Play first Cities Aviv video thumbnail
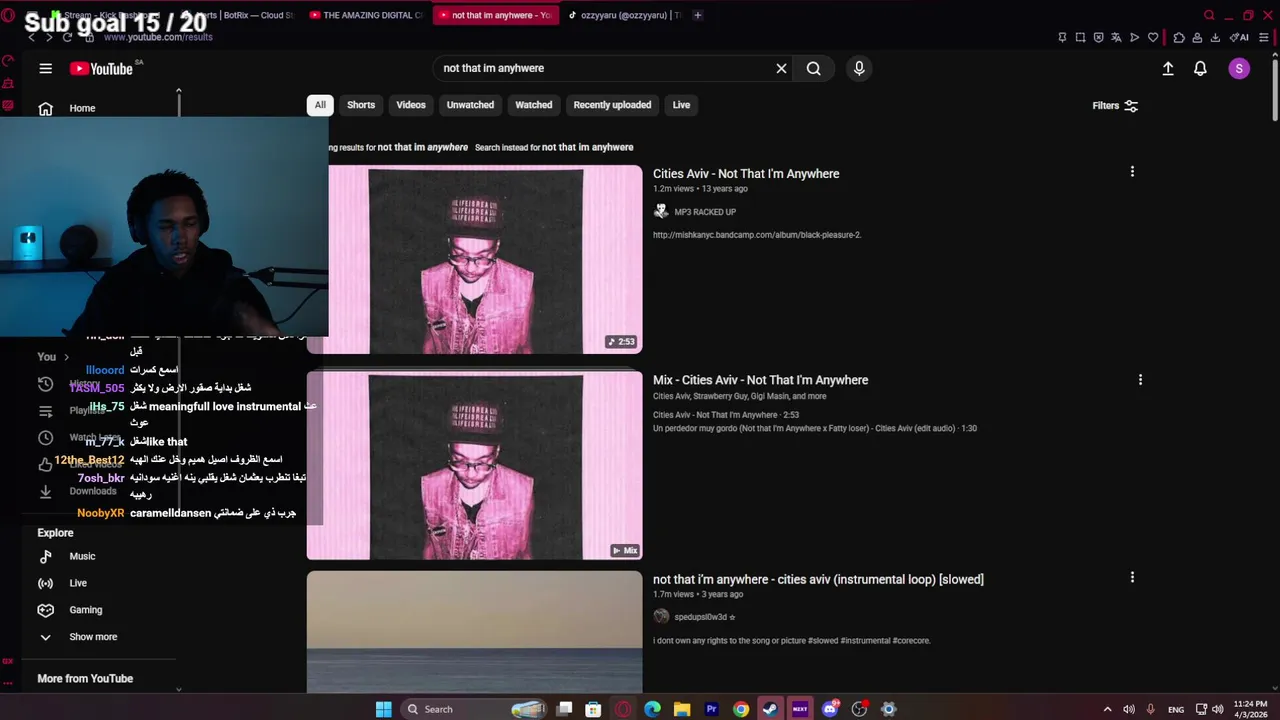 pyautogui.click(x=474, y=260)
